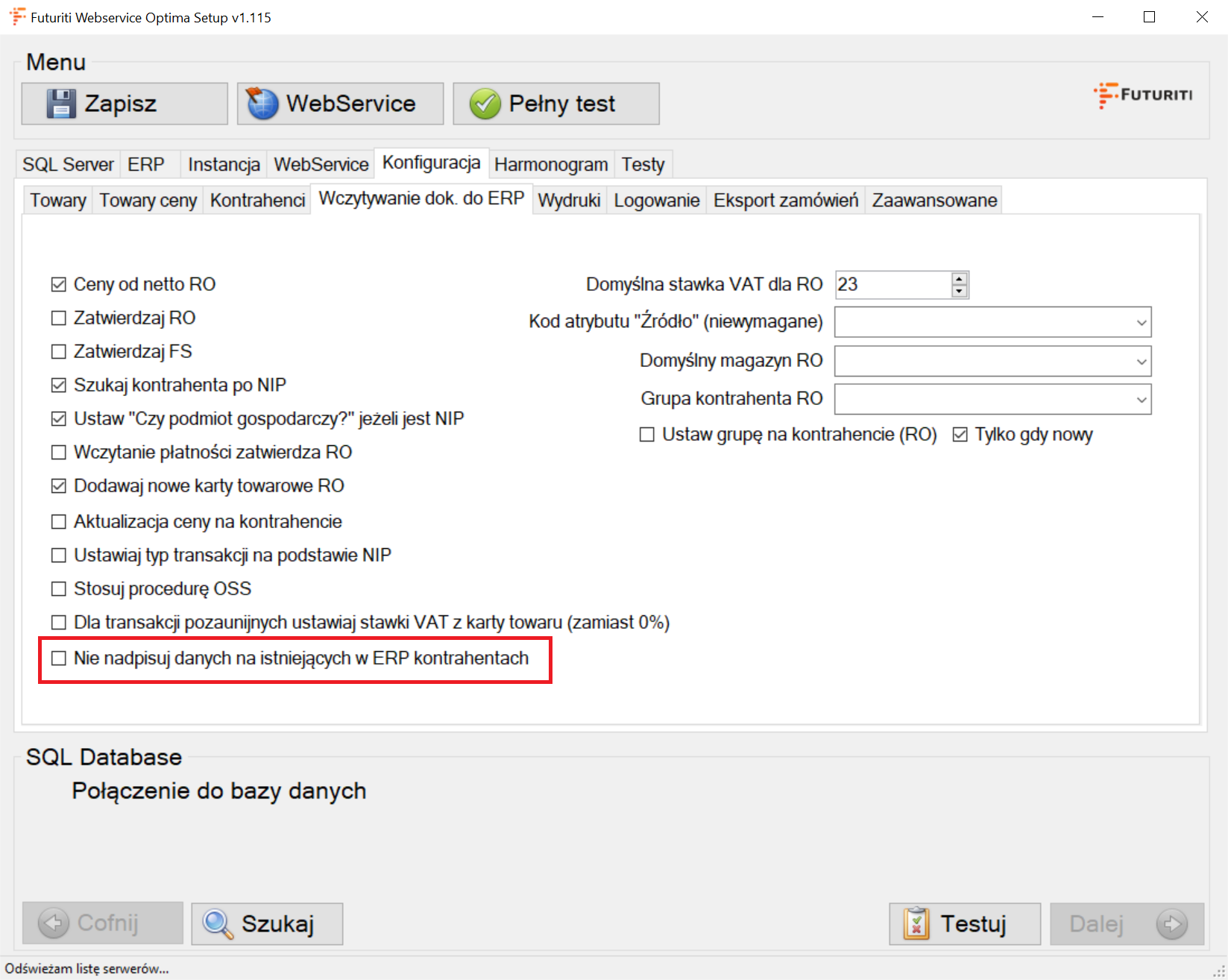Click the forward arrow icon on Dalej
Image resolution: width=1228 pixels, height=980 pixels.
click(1171, 924)
